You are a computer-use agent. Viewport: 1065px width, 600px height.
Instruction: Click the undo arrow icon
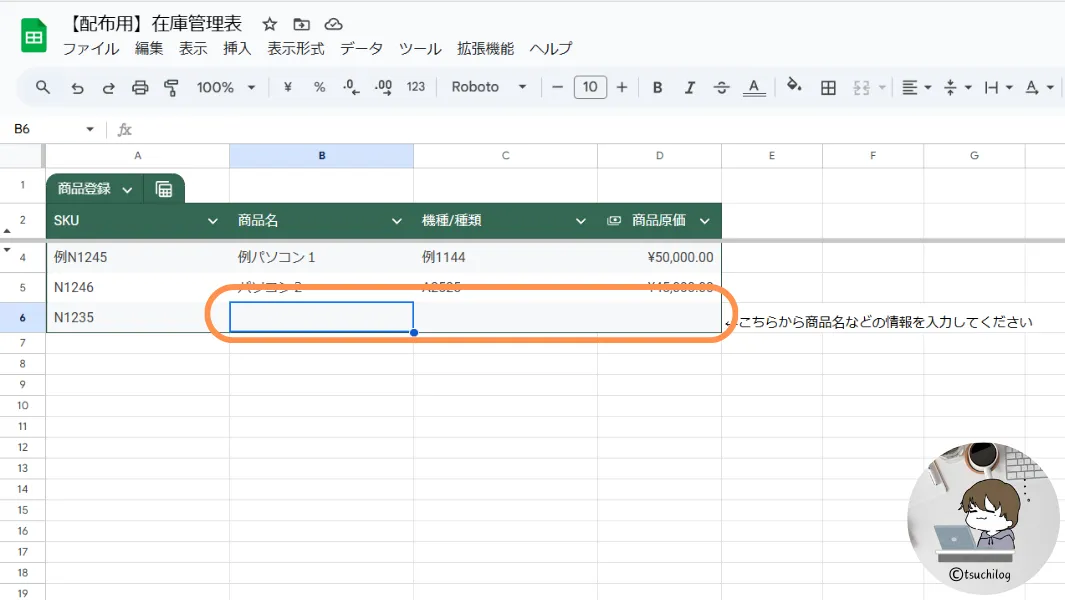[x=77, y=88]
